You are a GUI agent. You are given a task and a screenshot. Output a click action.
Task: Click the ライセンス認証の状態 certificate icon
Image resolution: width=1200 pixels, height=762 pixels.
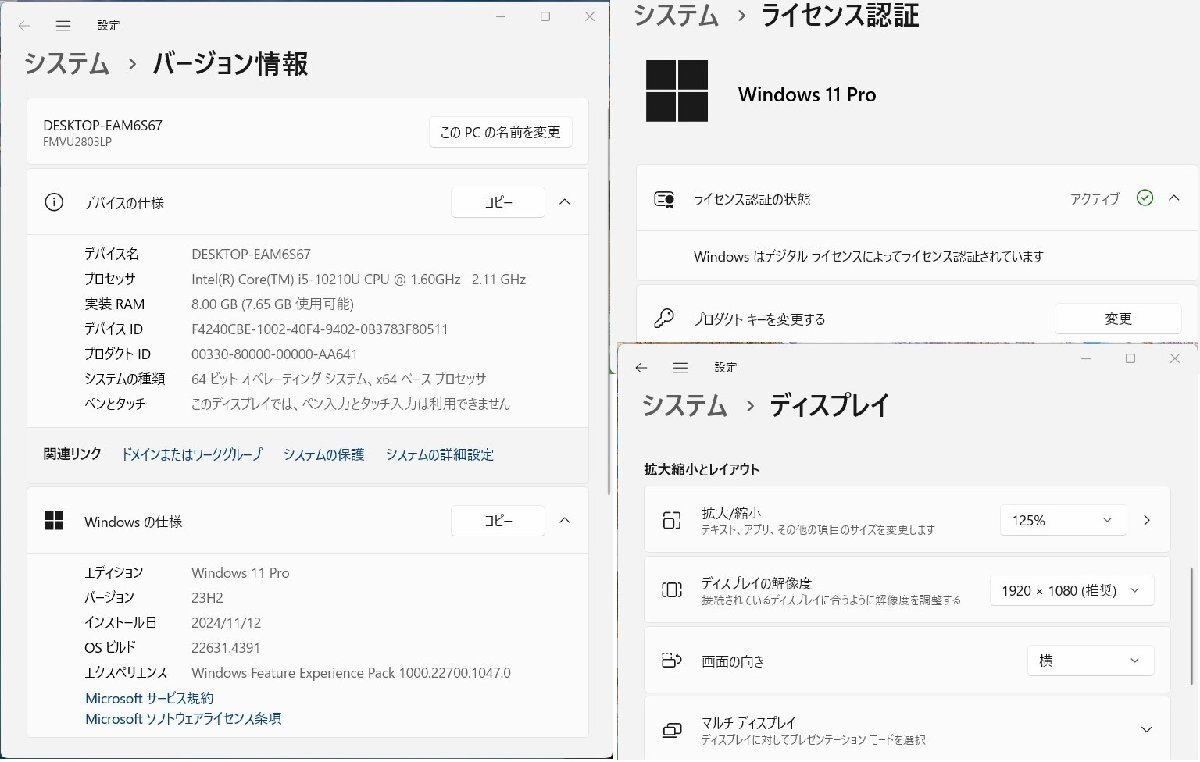pyautogui.click(x=664, y=199)
